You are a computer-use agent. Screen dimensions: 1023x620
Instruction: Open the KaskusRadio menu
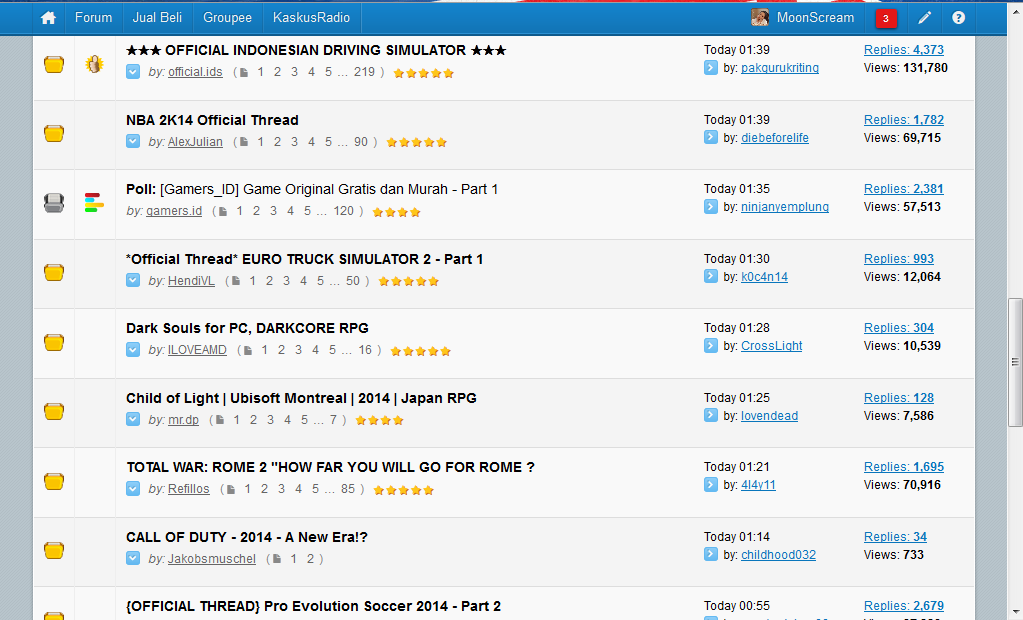[311, 18]
